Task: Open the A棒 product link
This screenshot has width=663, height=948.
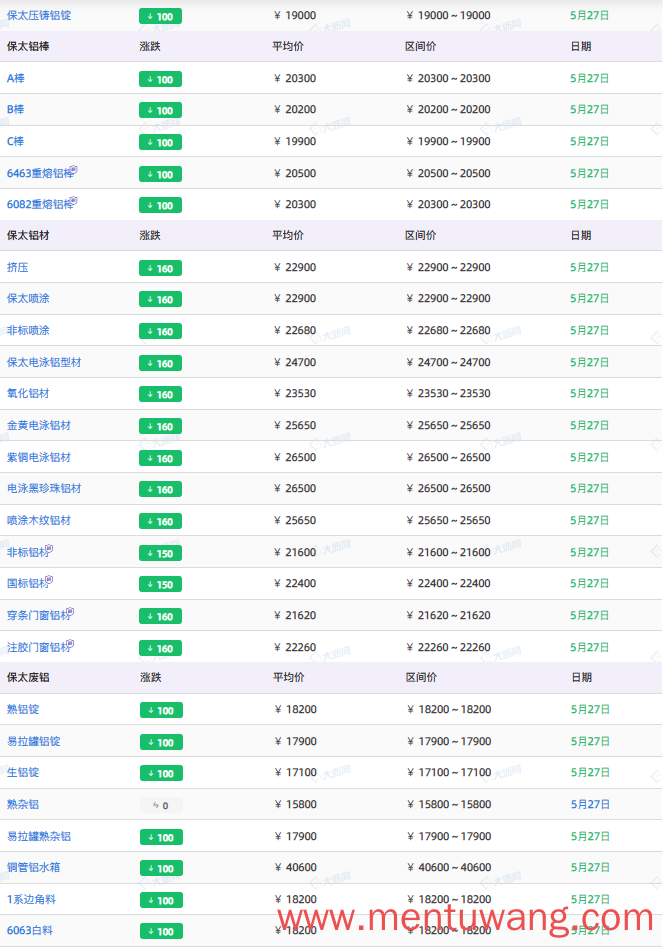Action: 16,78
